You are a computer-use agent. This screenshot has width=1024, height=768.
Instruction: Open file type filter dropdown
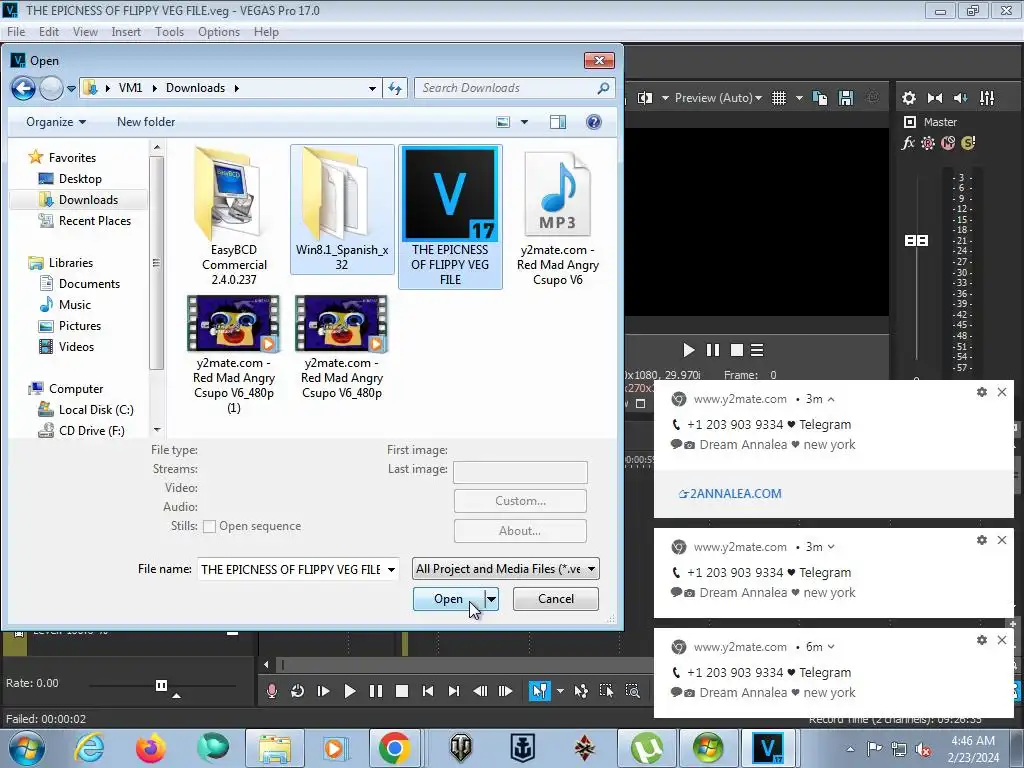click(591, 569)
